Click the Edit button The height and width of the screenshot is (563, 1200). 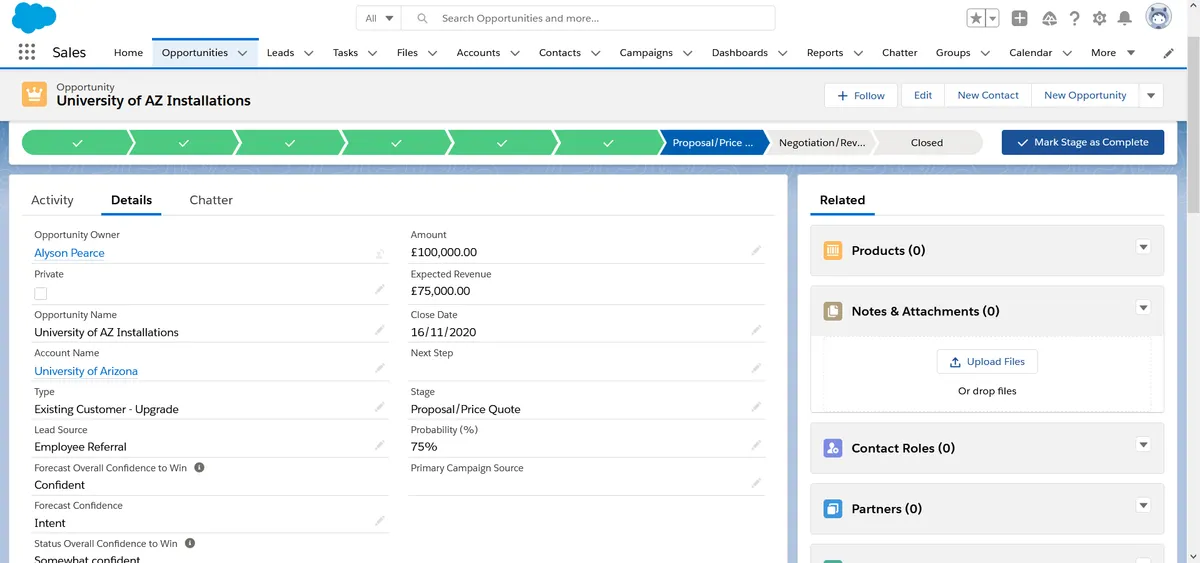pos(923,95)
